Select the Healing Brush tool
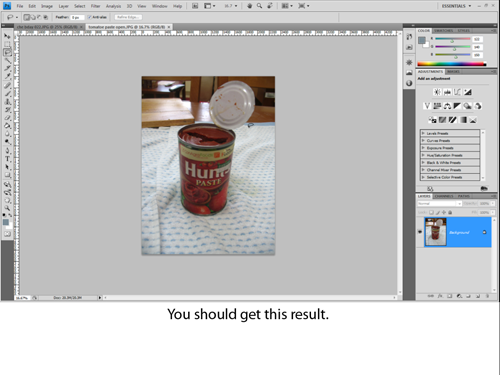Image resolution: width=500 pixels, height=375 pixels. [x=7, y=85]
